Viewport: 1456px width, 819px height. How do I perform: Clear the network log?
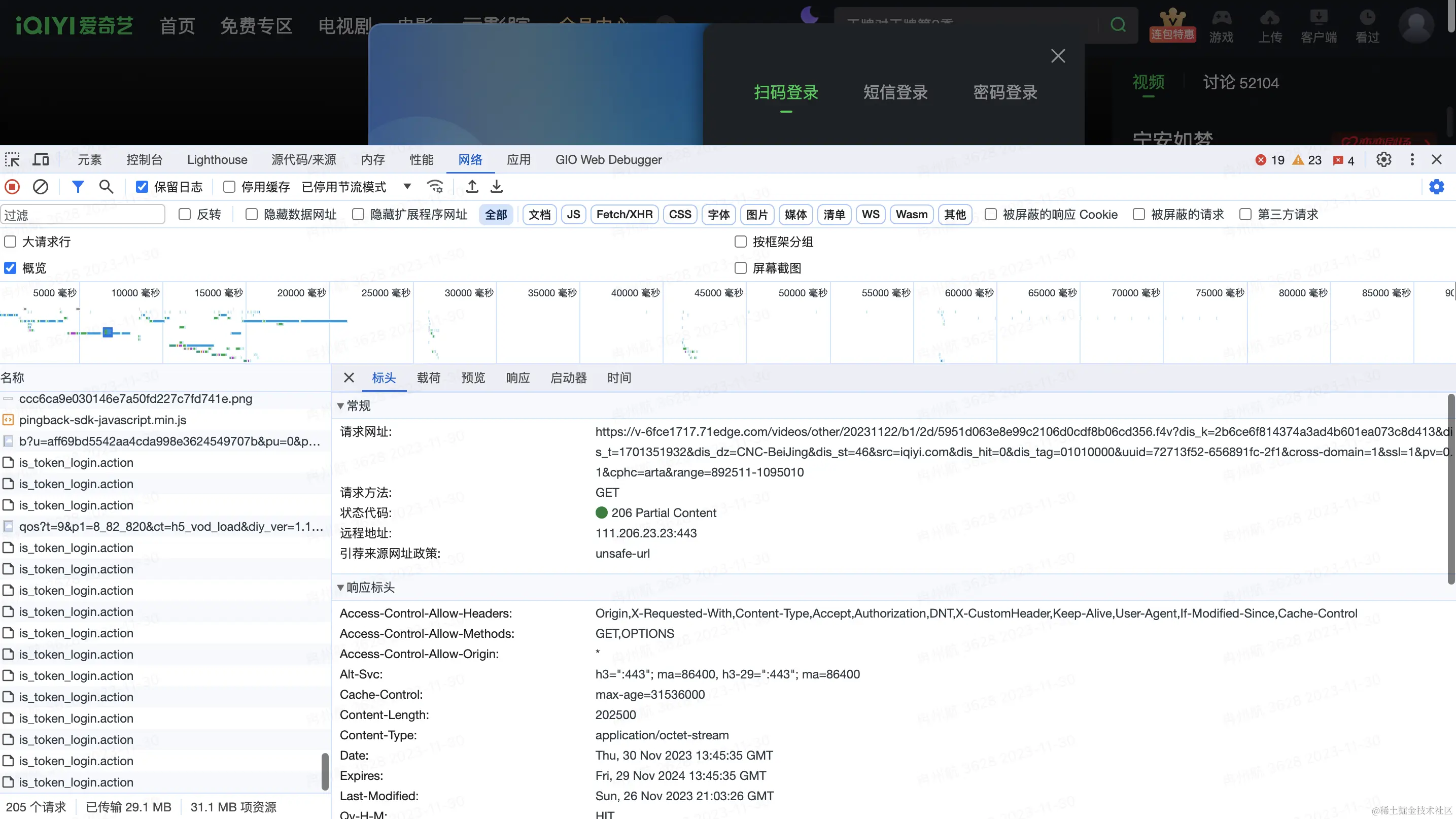40,187
